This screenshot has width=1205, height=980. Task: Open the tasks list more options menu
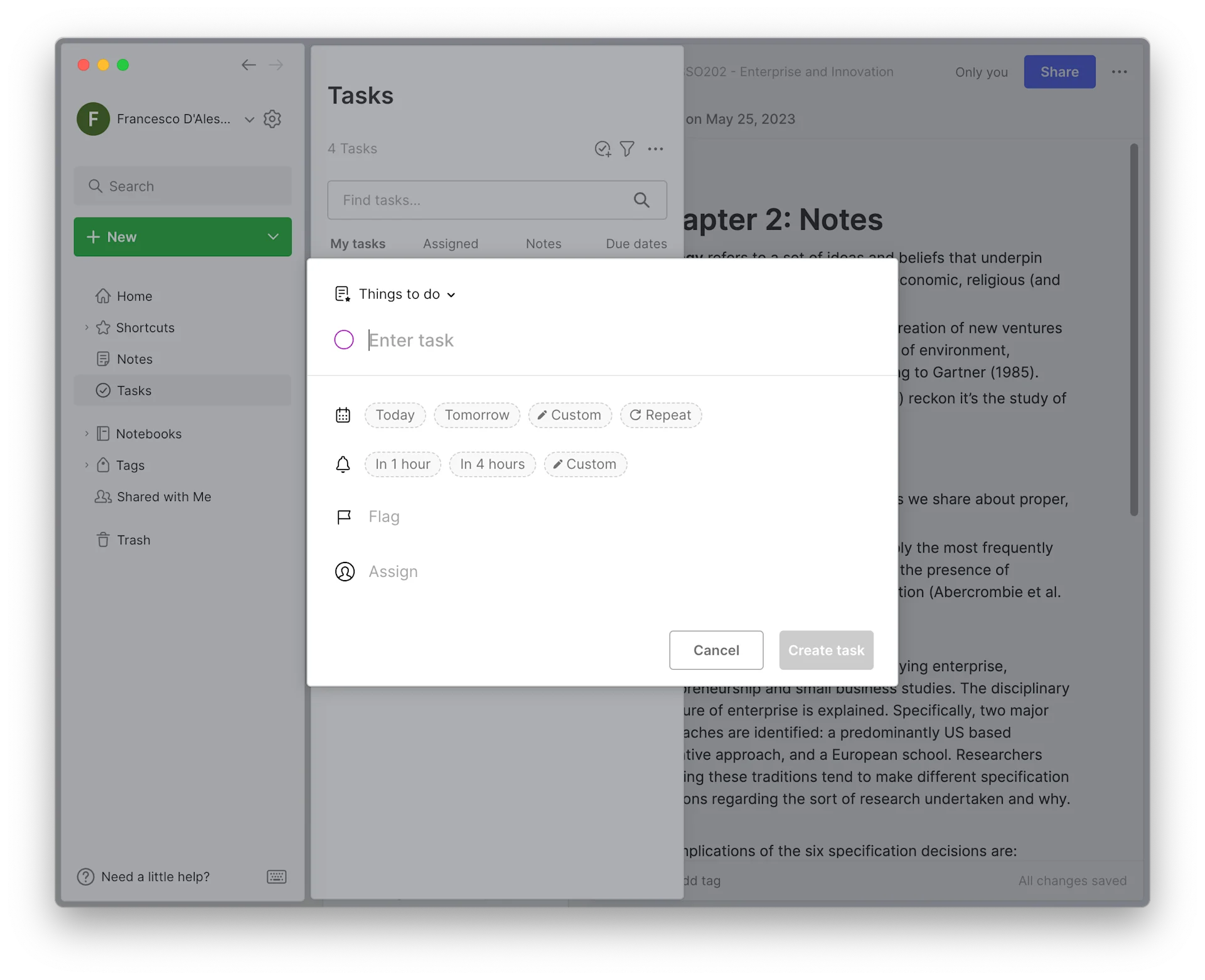[x=655, y=149]
